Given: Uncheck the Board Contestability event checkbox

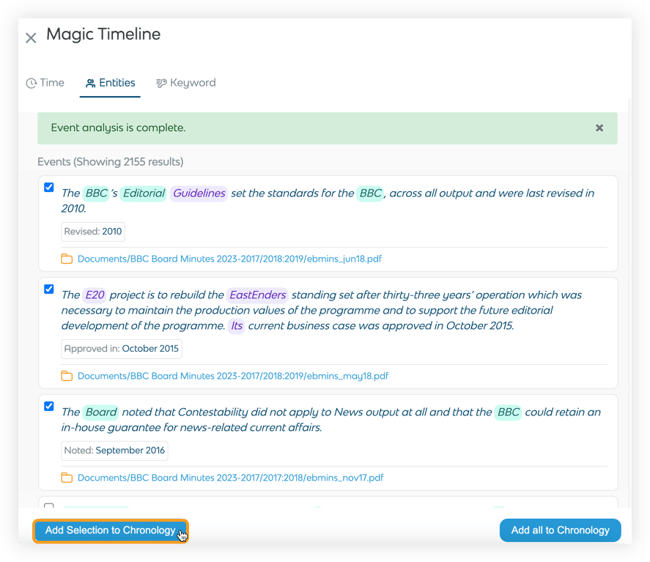Looking at the screenshot, I should [49, 406].
